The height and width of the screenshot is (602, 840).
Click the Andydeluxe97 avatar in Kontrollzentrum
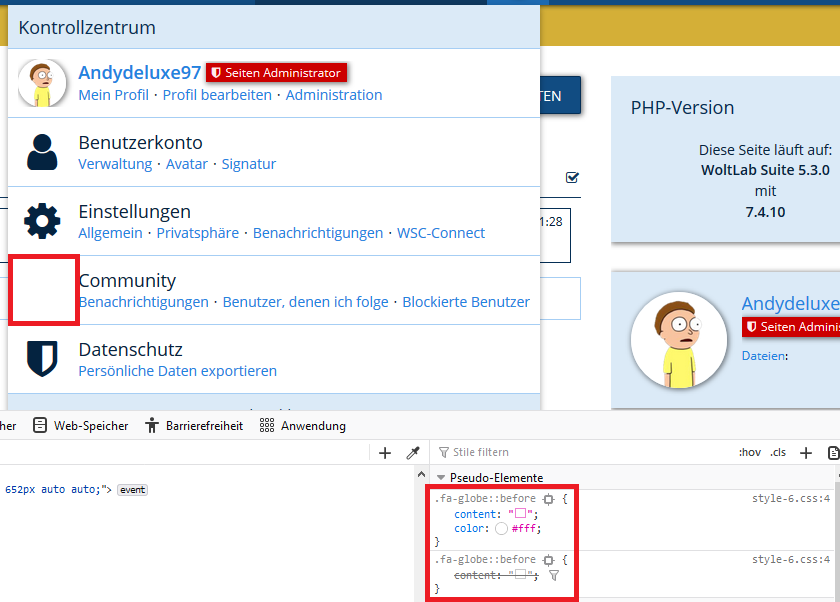click(42, 83)
